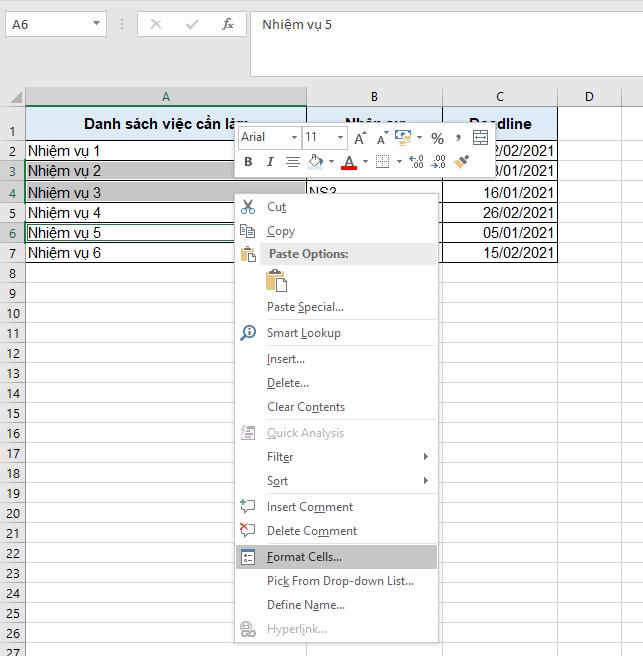Select Copy in the context menu

(281, 231)
